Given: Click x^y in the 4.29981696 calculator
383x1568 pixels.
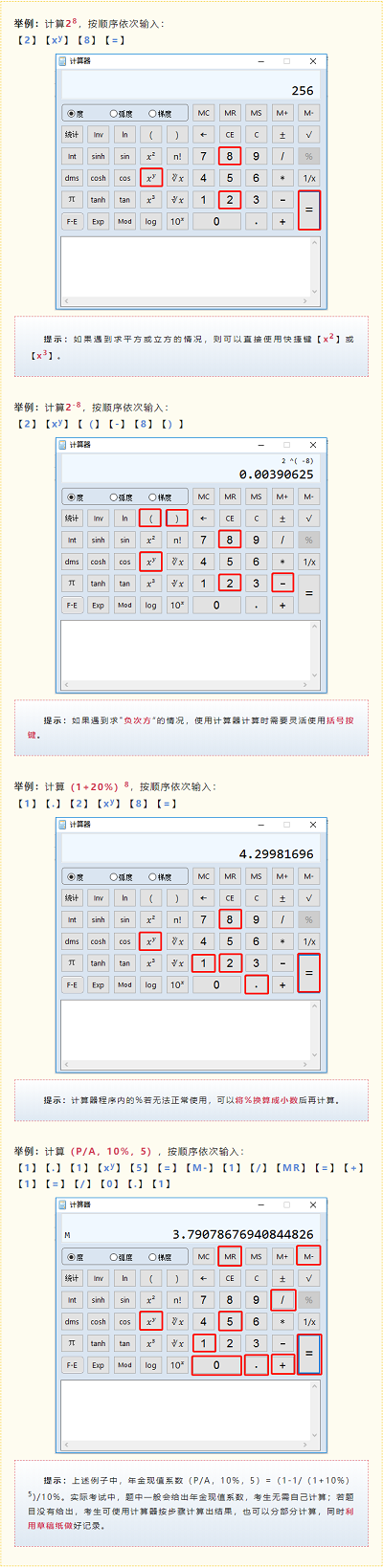Looking at the screenshot, I should [150, 941].
